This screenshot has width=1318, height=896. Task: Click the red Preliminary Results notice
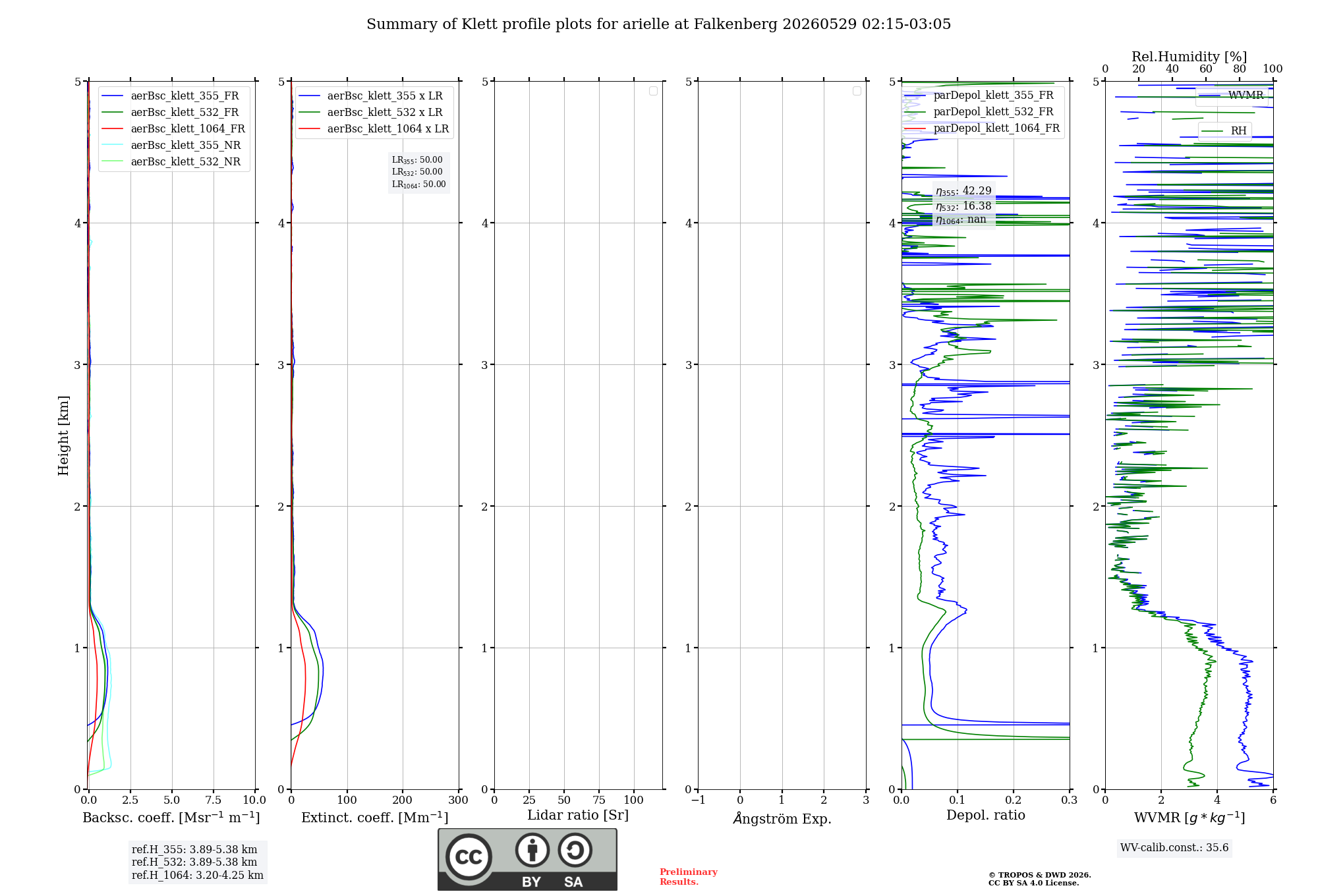[689, 877]
